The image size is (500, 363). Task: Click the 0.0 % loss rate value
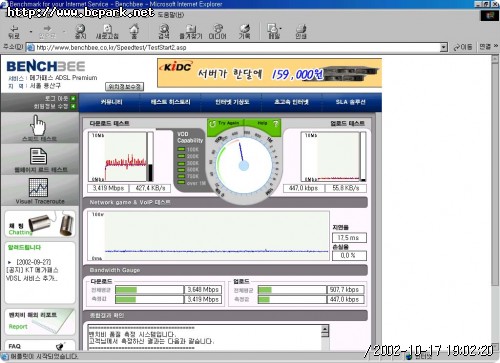click(349, 255)
